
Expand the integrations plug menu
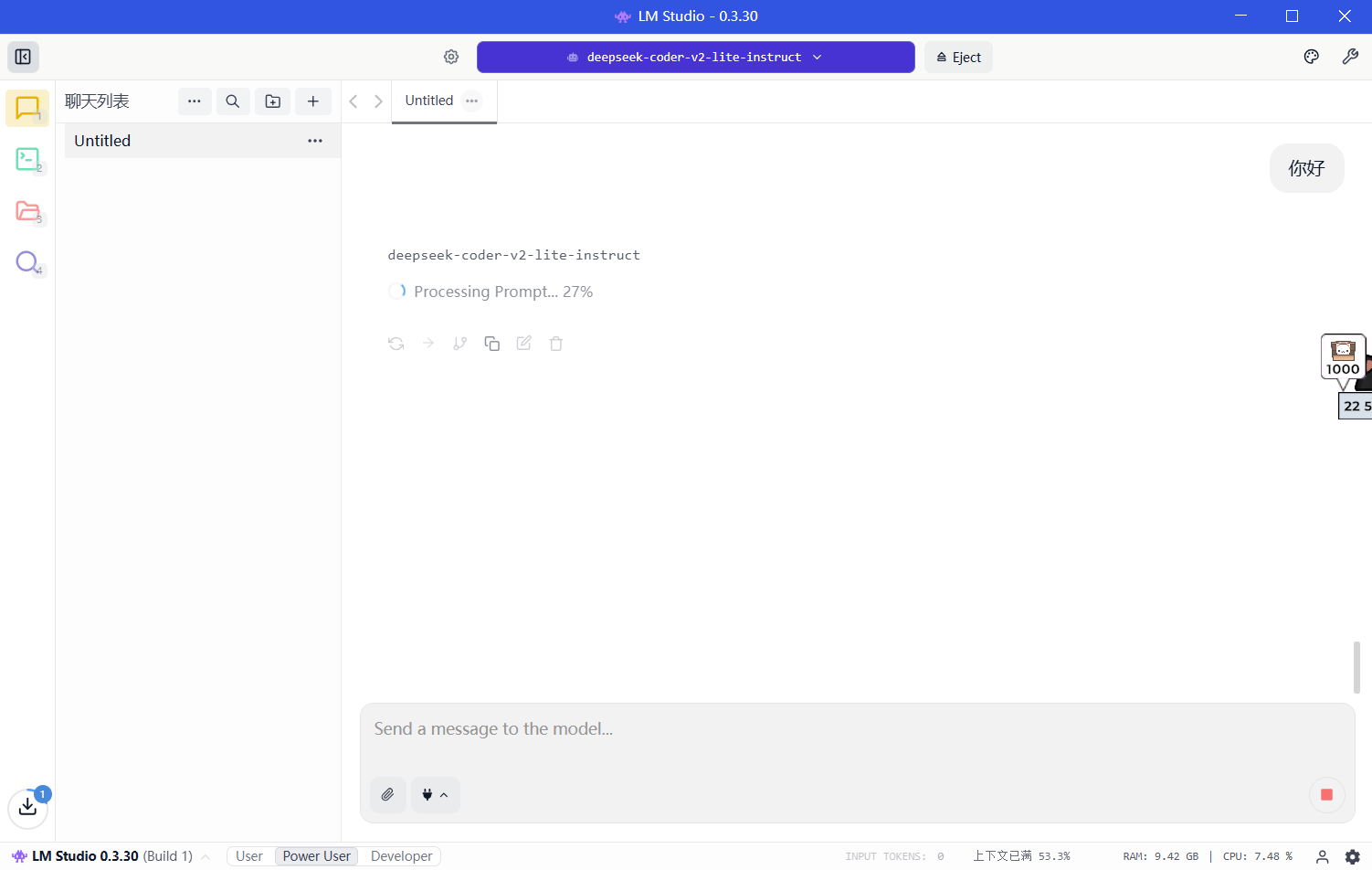pos(435,794)
